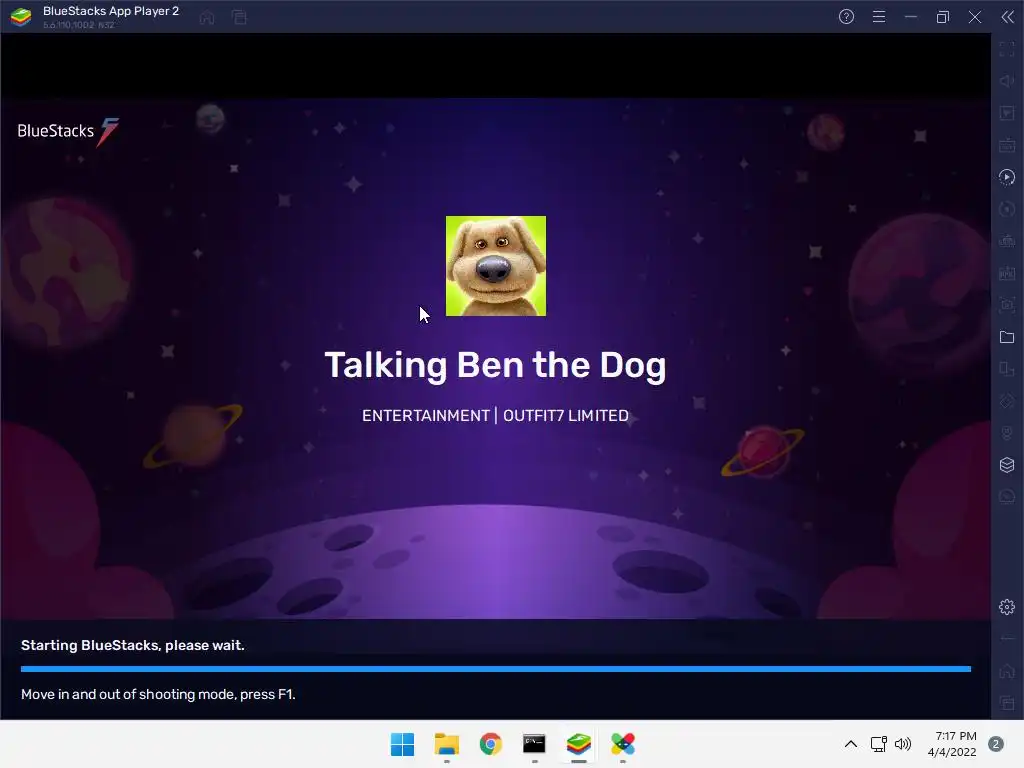The height and width of the screenshot is (768, 1024).
Task: Open the notification badge showing 2
Action: 996,744
